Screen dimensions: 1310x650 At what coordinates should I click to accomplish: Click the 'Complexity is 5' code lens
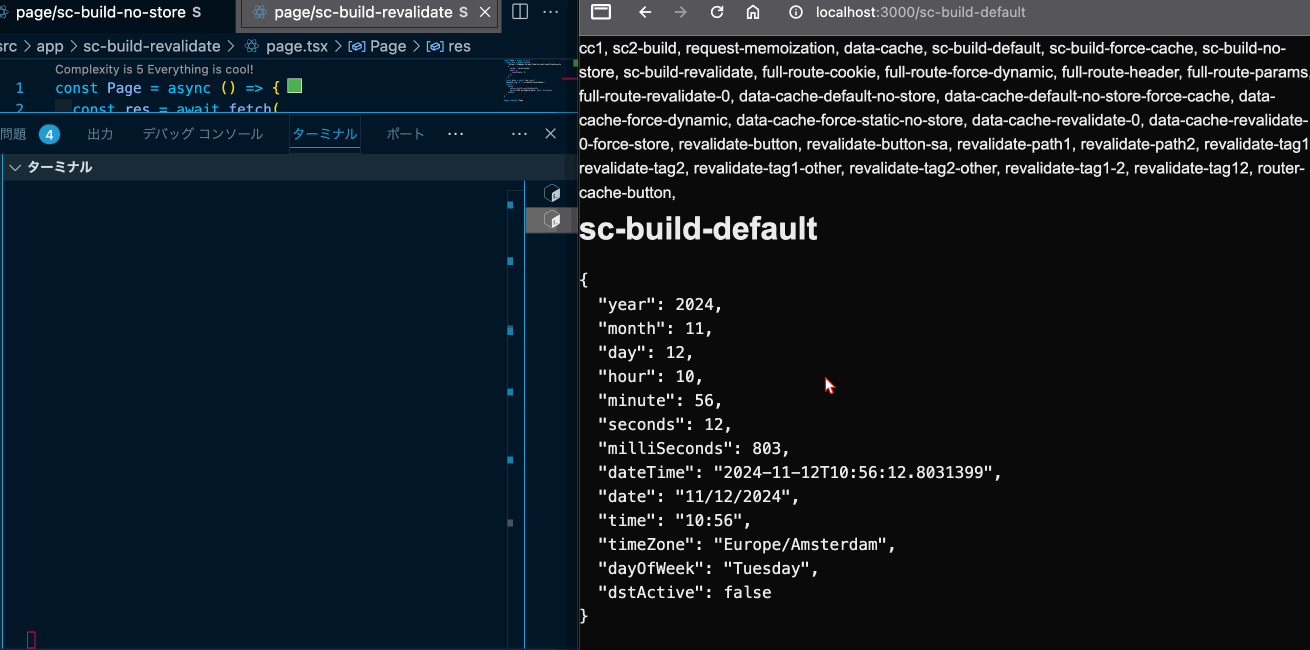pos(154,70)
